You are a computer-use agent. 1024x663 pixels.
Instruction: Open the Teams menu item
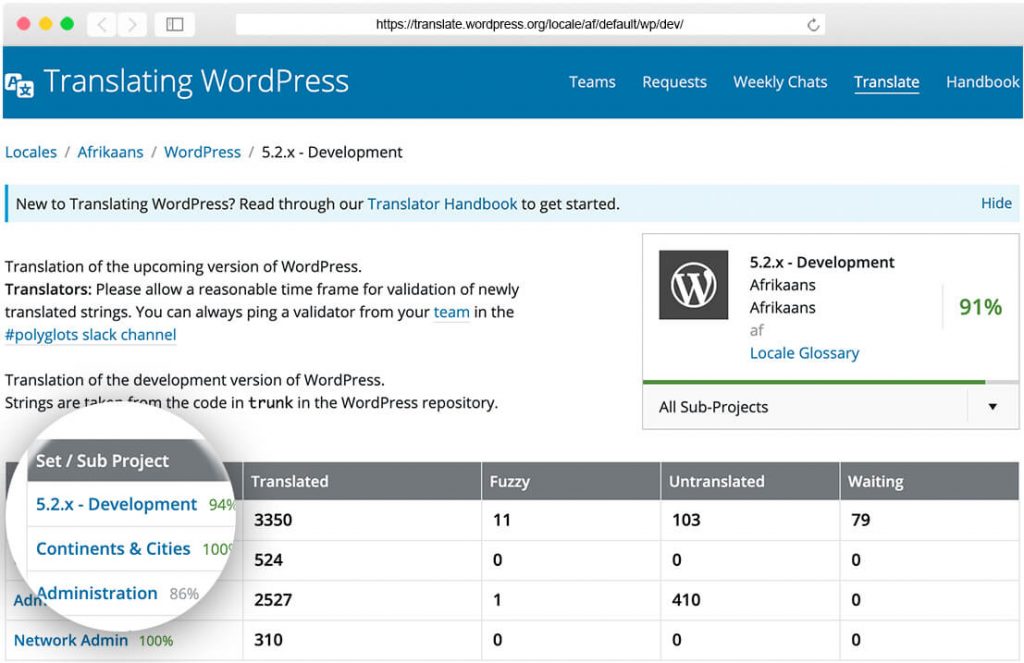pos(592,82)
